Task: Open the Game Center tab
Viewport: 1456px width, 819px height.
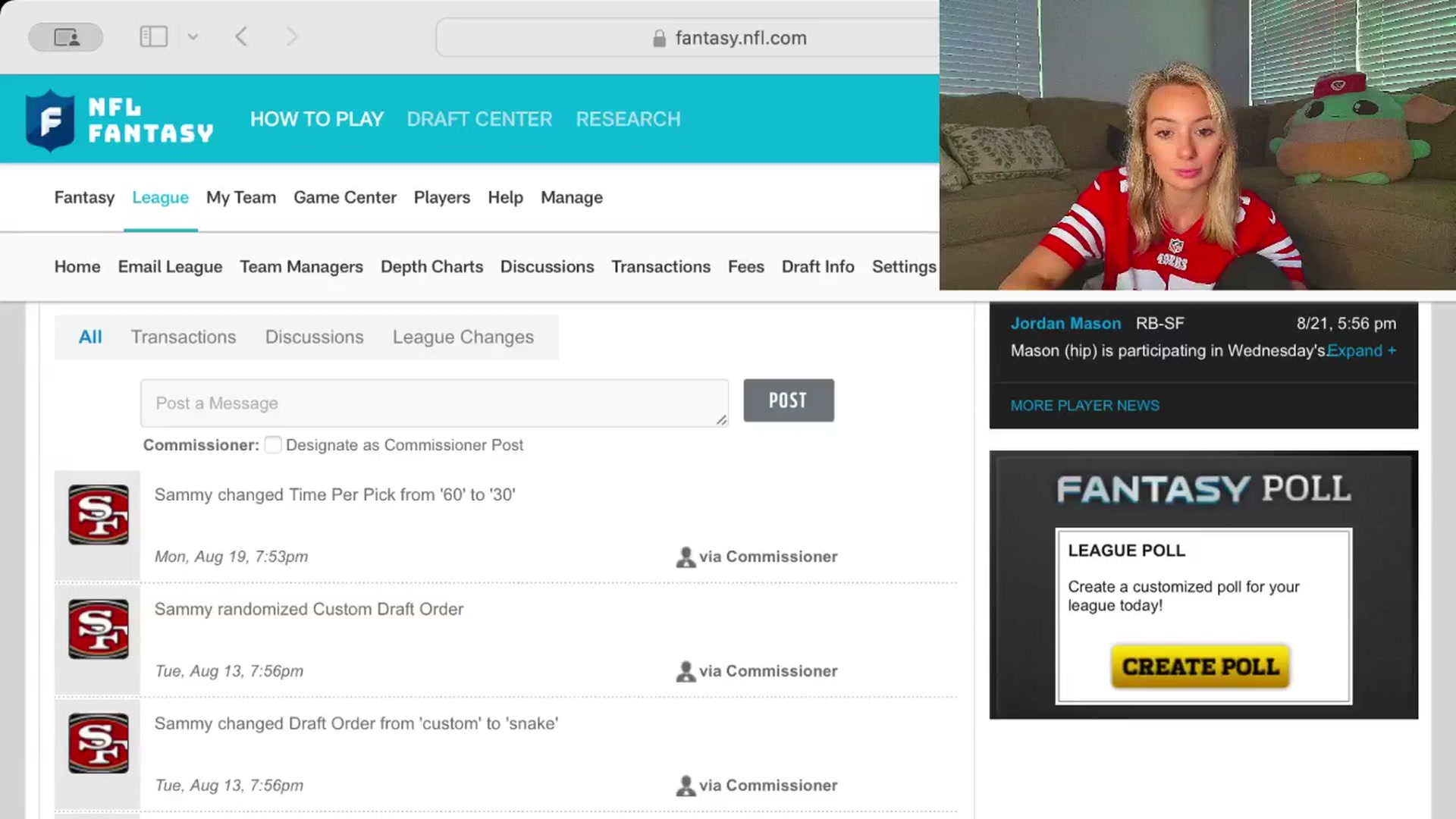Action: tap(345, 197)
